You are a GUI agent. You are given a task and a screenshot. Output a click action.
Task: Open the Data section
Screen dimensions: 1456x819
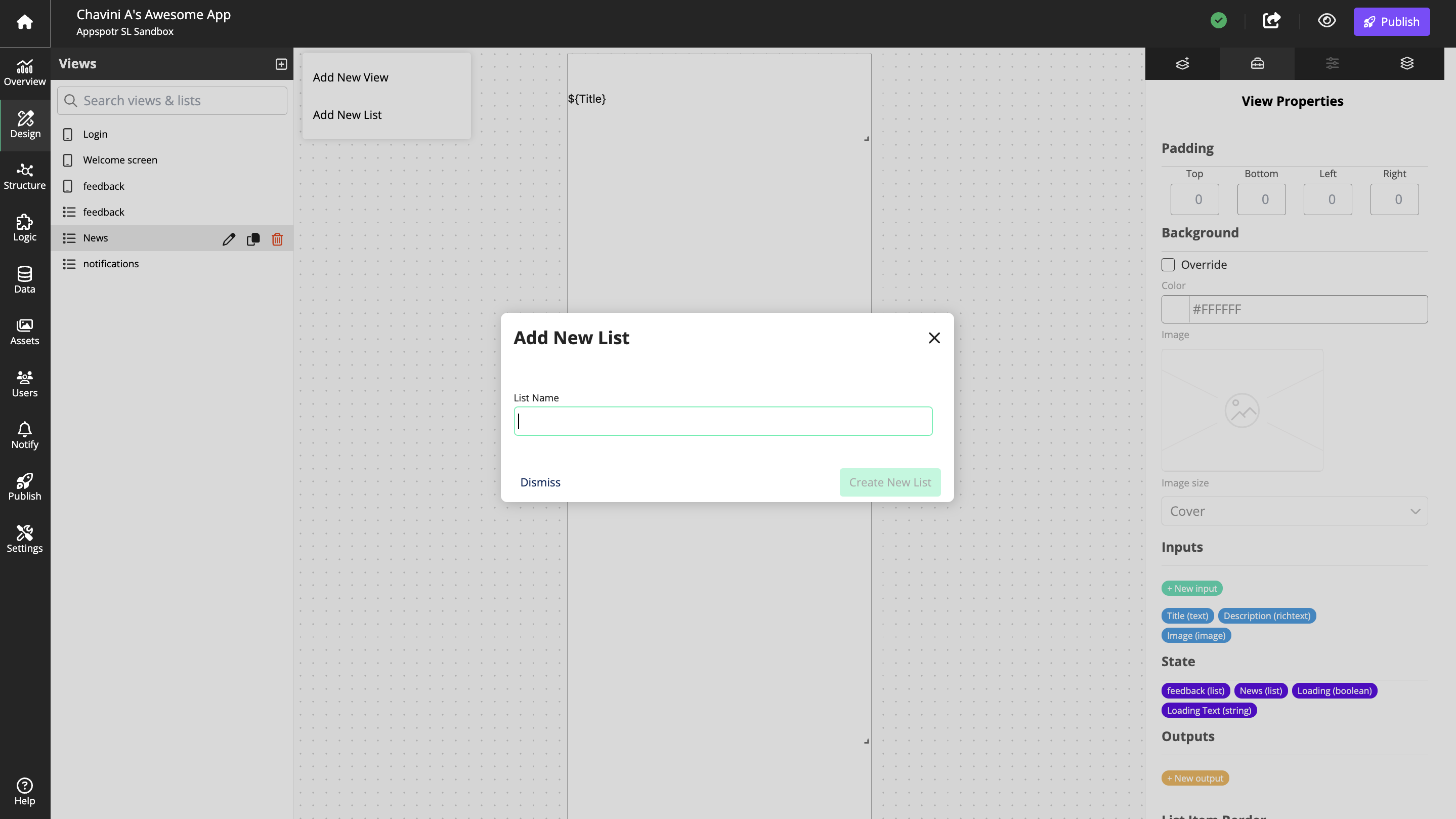click(25, 280)
